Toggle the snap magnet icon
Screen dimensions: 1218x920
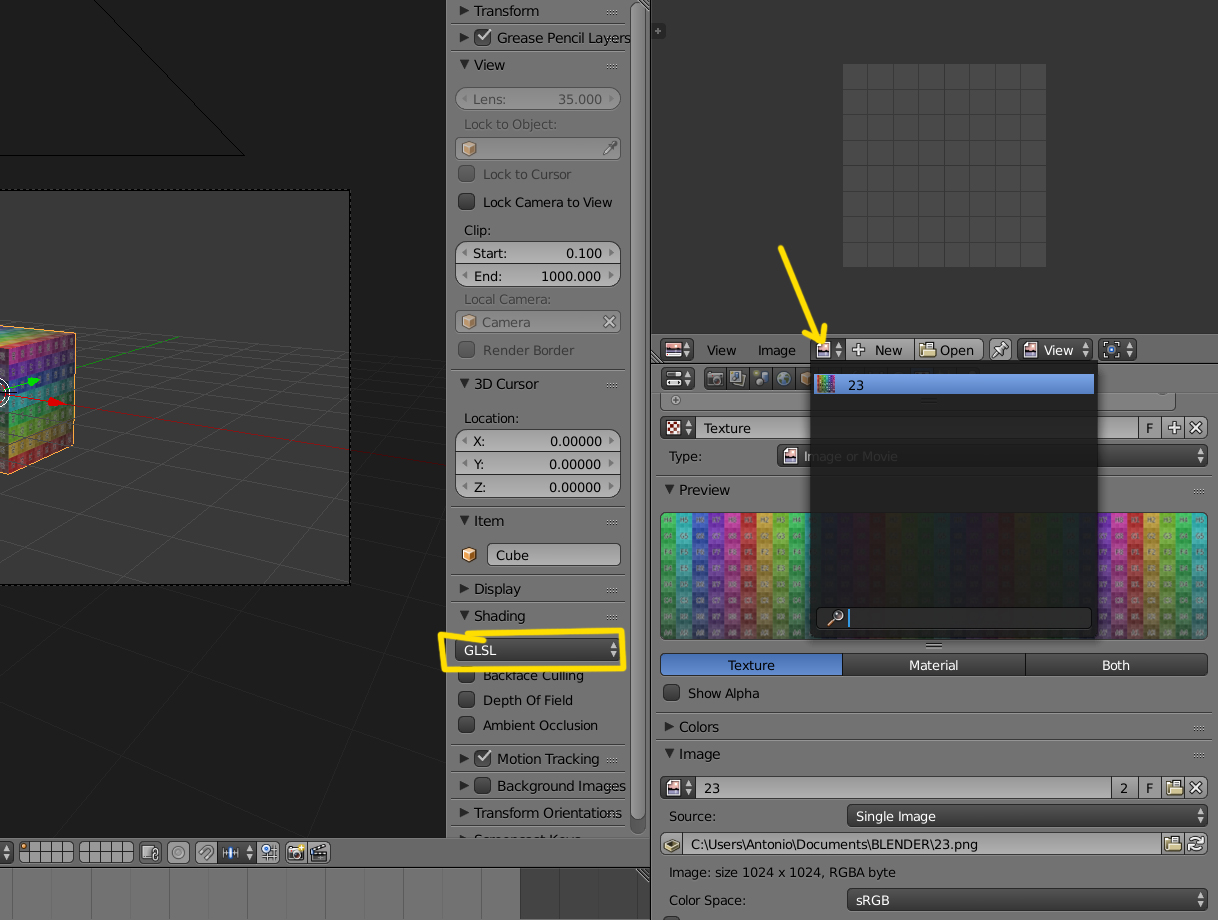click(205, 853)
